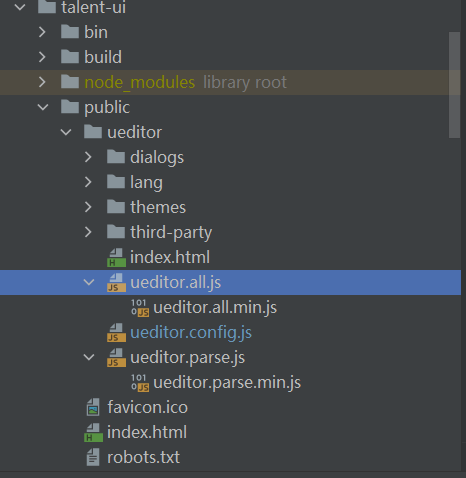Click the favicon.ico image file icon

click(93, 407)
